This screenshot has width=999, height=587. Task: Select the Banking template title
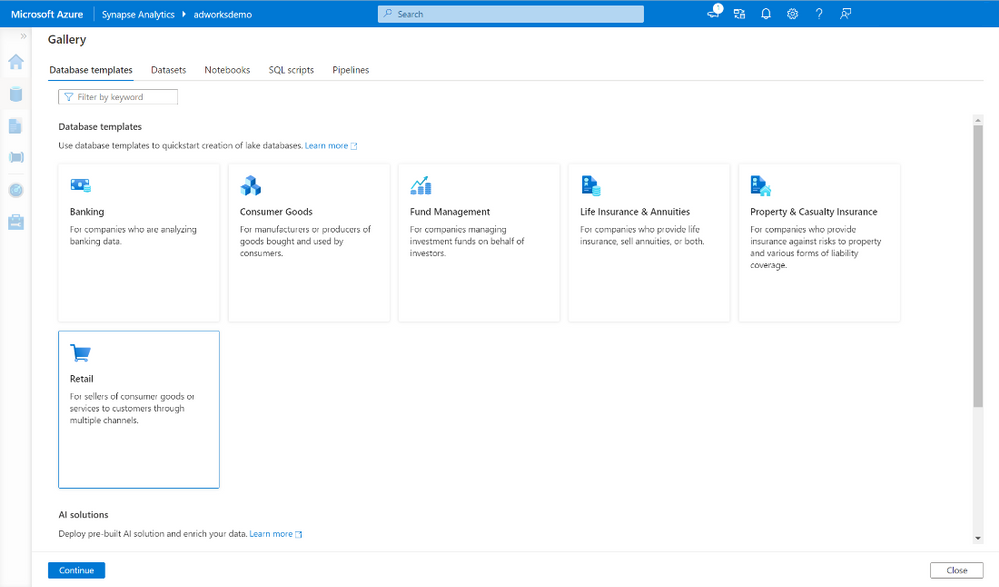tap(87, 212)
